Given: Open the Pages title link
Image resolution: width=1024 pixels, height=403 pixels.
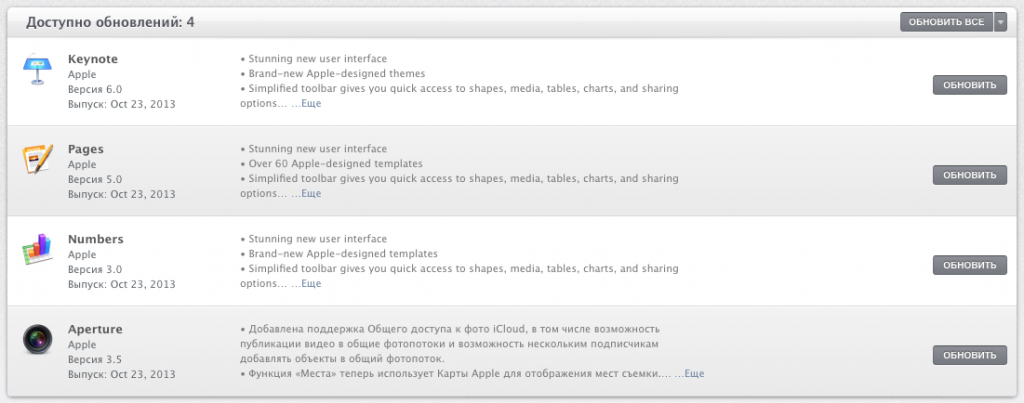Looking at the screenshot, I should tap(86, 149).
